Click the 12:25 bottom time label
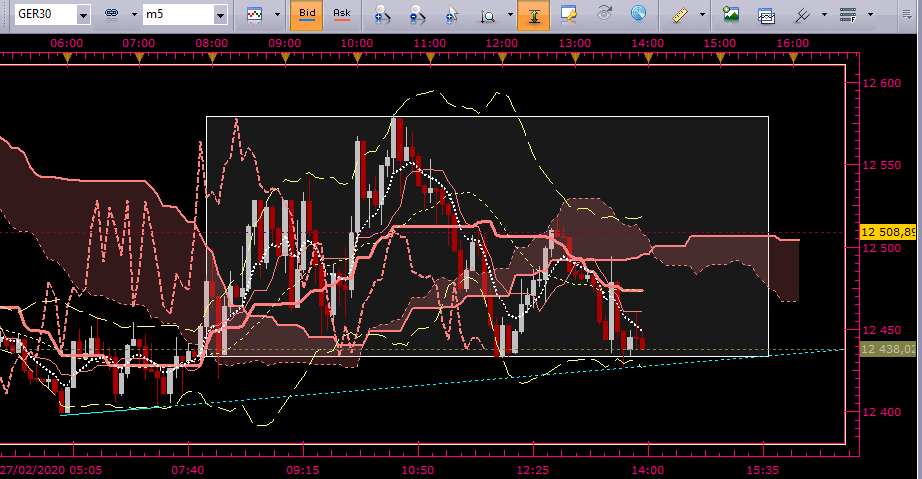922x479 pixels. click(x=533, y=470)
